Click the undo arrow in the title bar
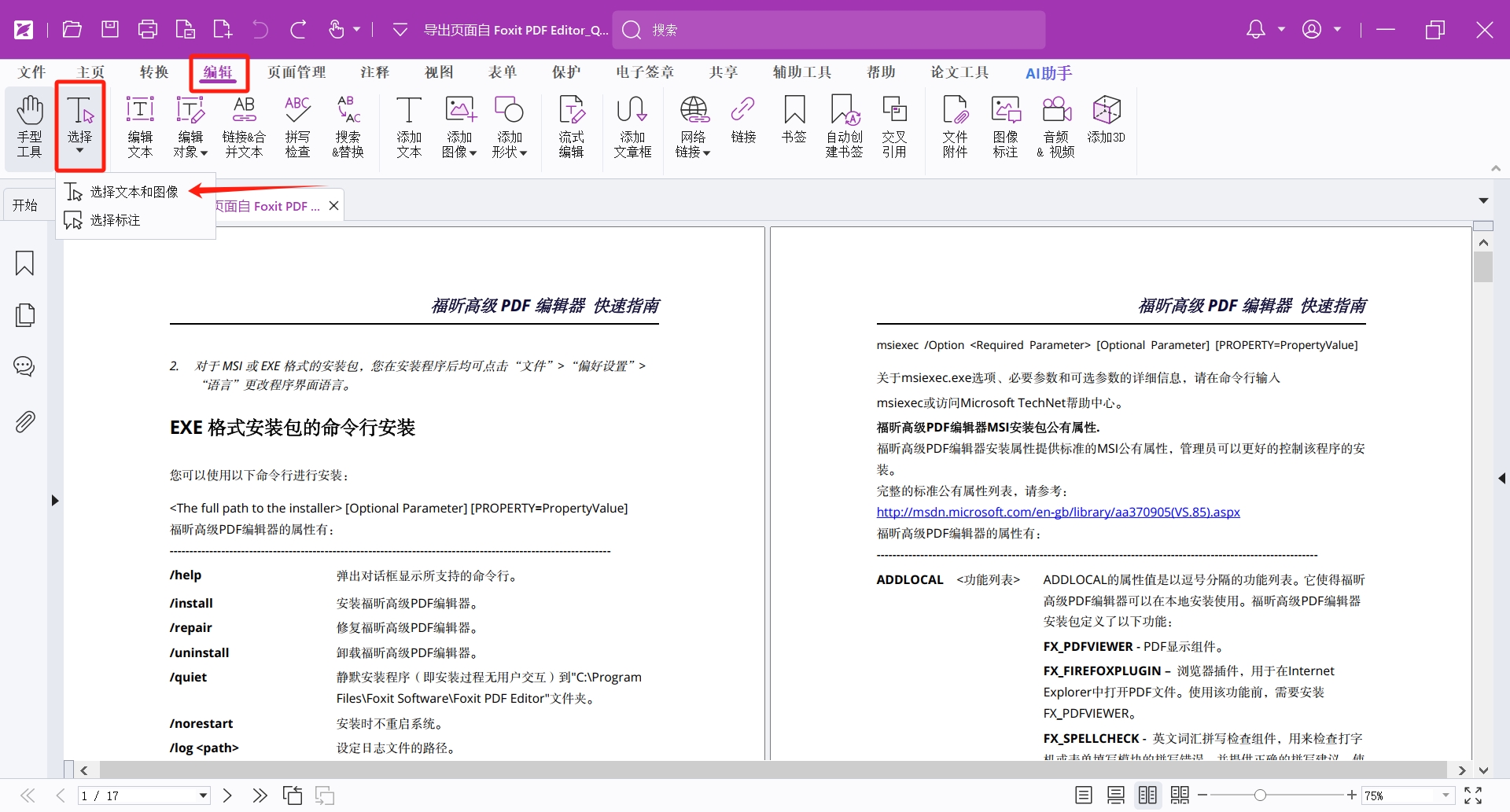Image resolution: width=1510 pixels, height=812 pixels. pyautogui.click(x=260, y=30)
